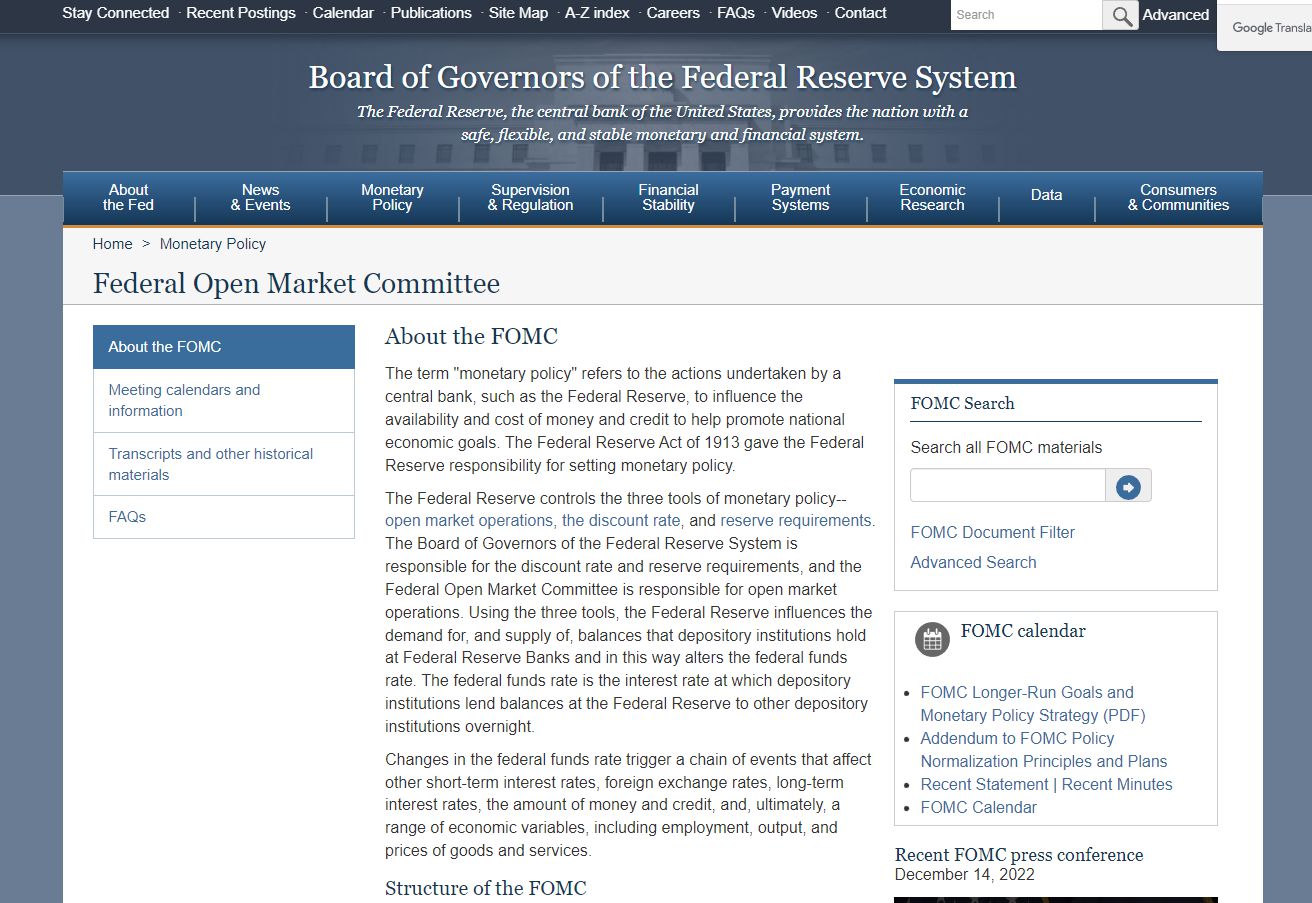Open News & Events menu
The height and width of the screenshot is (903, 1312).
tap(260, 197)
